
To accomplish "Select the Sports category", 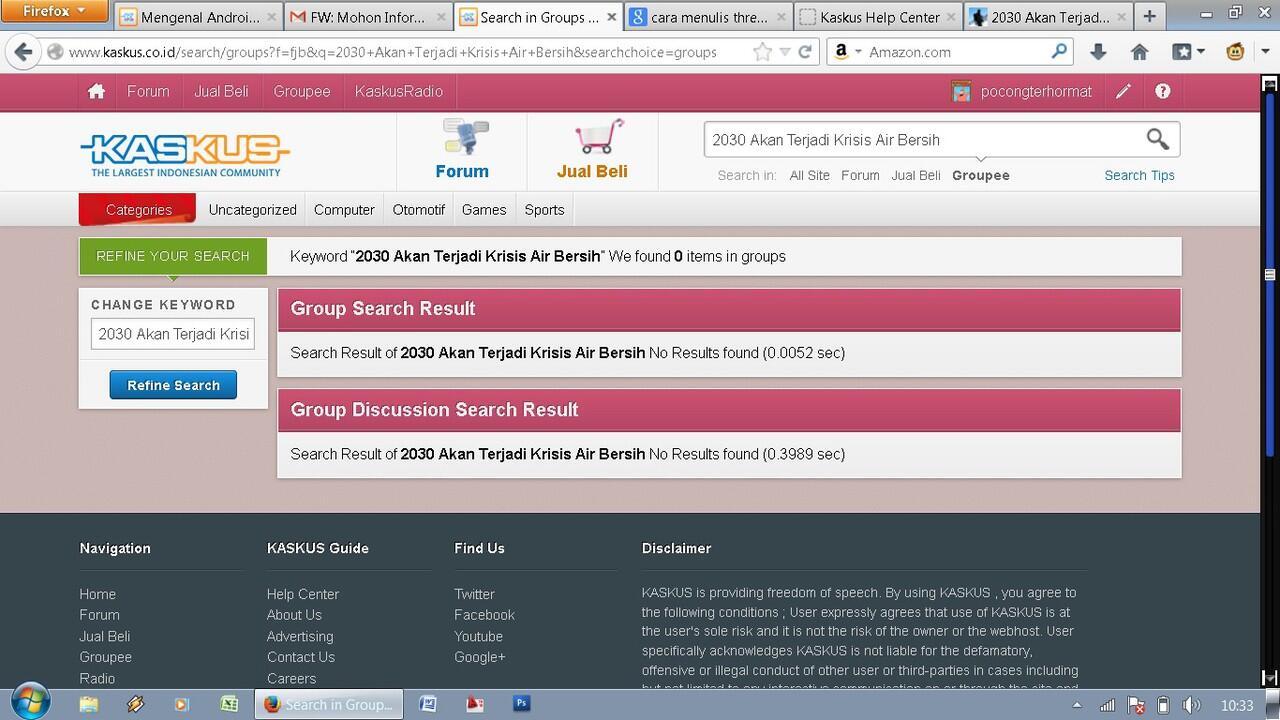I will click(544, 210).
